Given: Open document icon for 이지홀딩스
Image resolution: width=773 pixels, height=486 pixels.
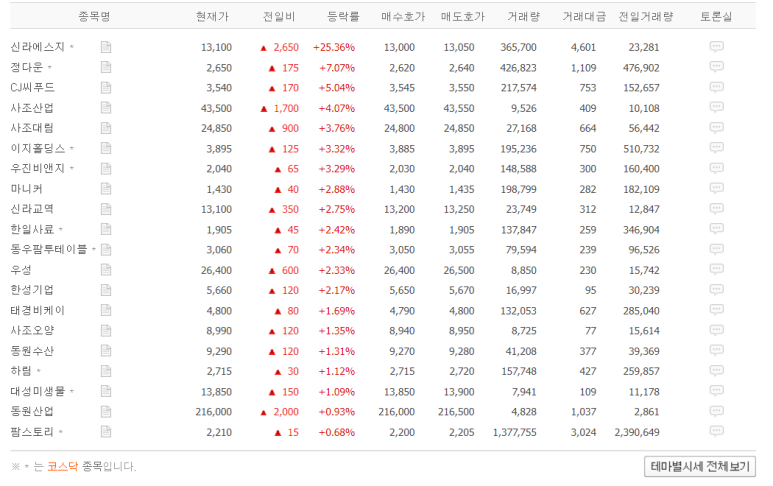Looking at the screenshot, I should [106, 148].
